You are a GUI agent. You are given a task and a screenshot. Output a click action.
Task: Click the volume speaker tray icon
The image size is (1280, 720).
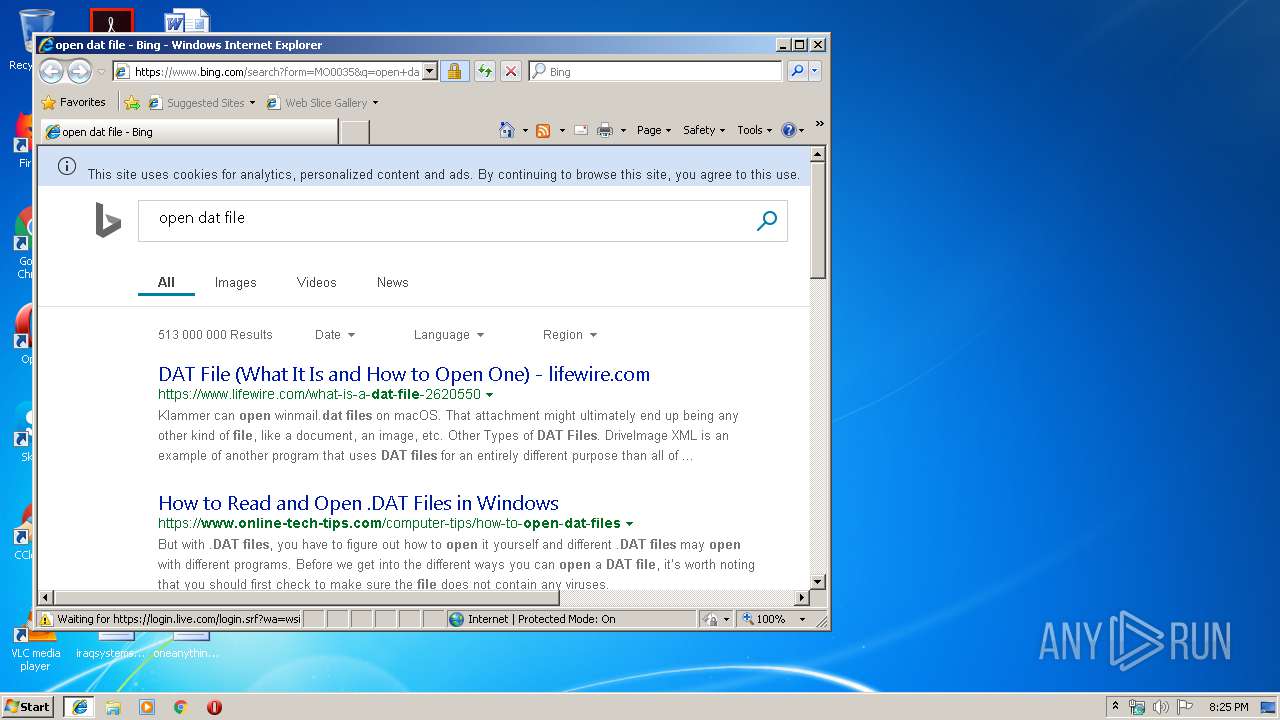click(1160, 707)
